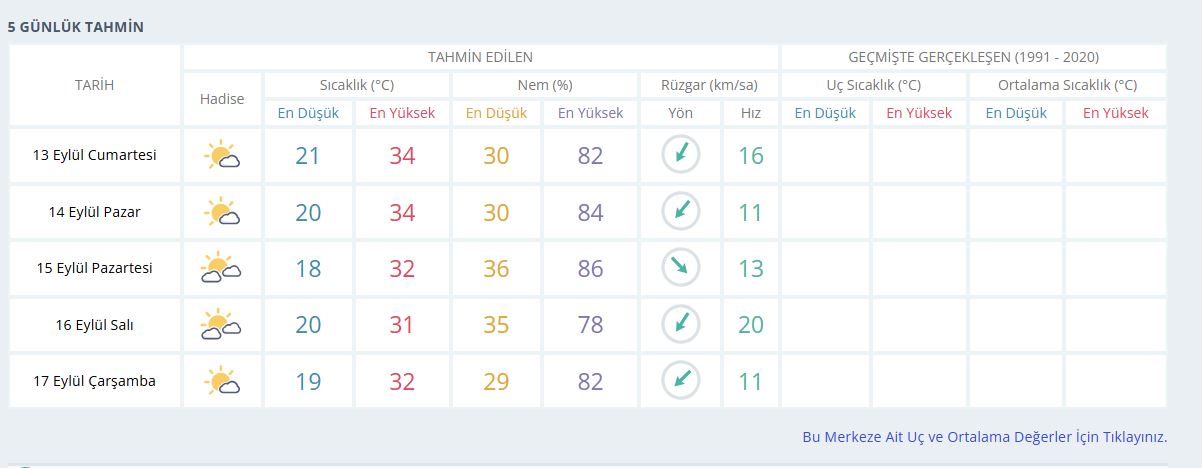Click the wind direction icon for 14 Eylül
Image resolution: width=1202 pixels, height=468 pixels.
(x=681, y=211)
